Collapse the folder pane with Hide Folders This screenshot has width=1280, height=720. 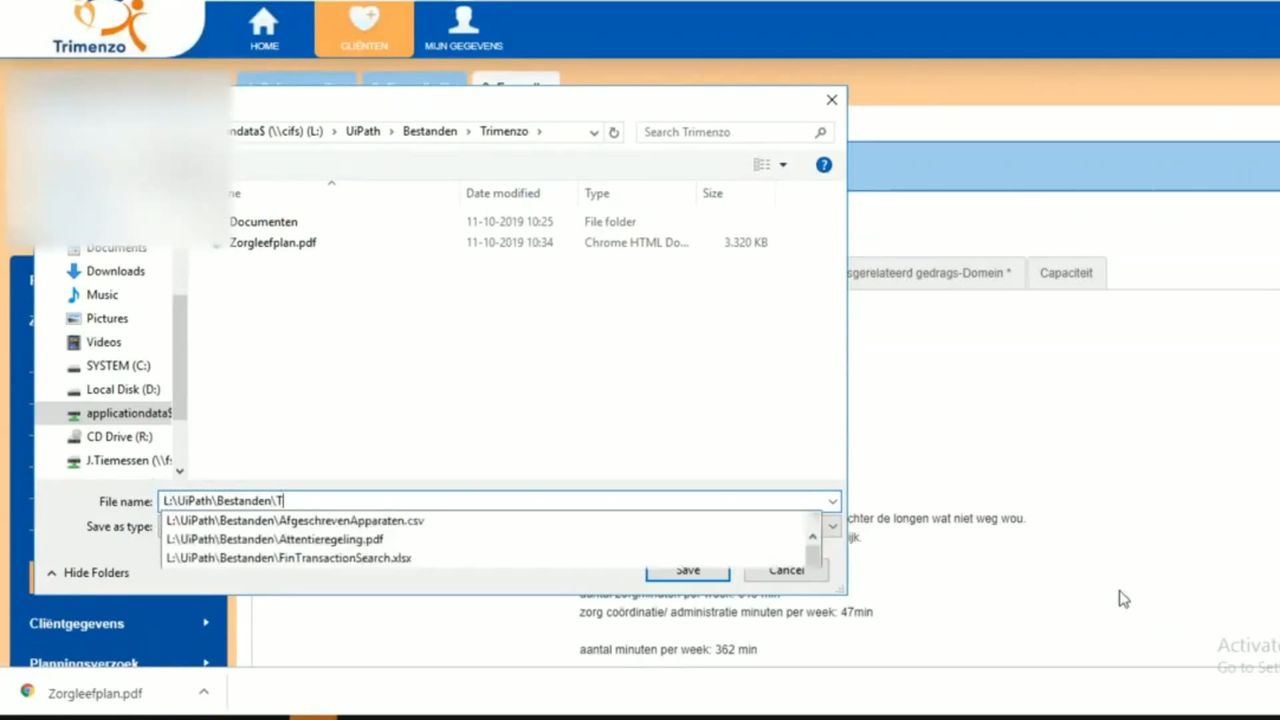click(x=87, y=573)
